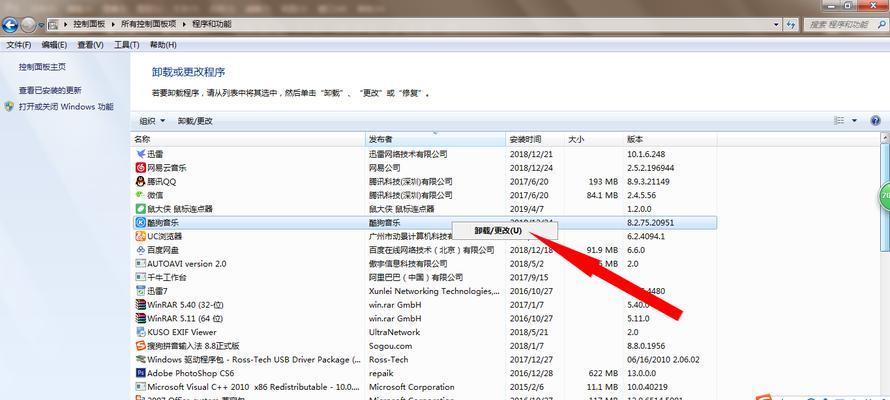The height and width of the screenshot is (400, 890).
Task: Click the 搜狗拼音输入法 icon
Action: point(141,346)
